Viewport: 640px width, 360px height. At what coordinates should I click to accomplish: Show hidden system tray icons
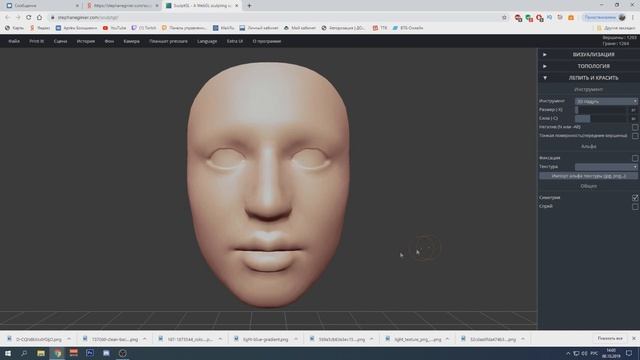click(568, 353)
